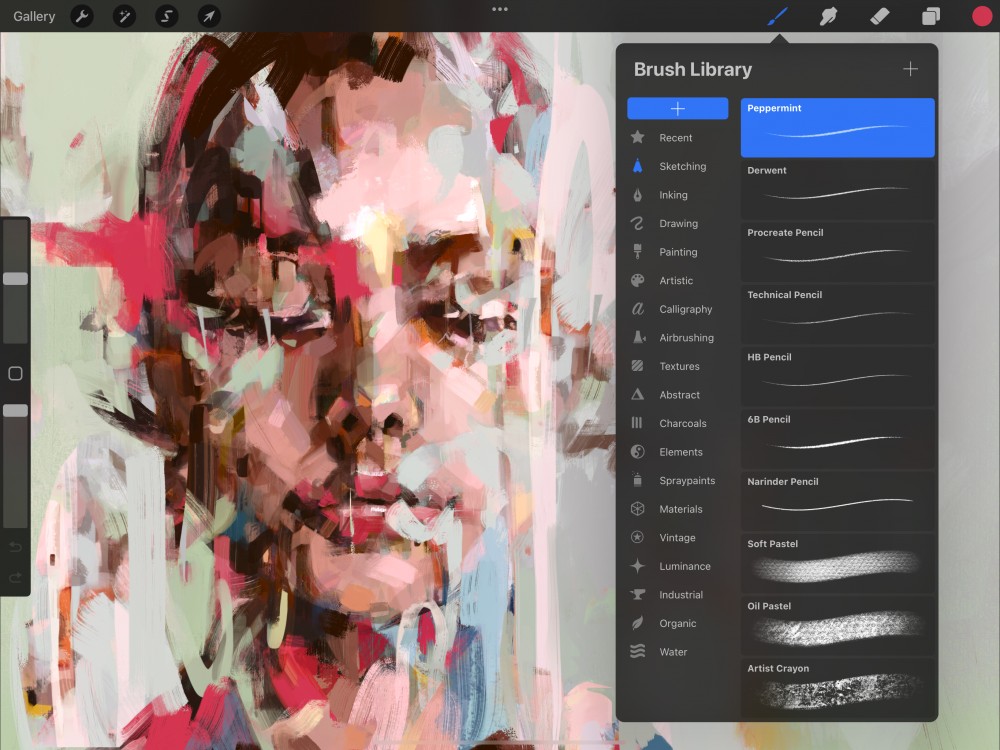
Task: Add new brush with top-right plus
Action: pyautogui.click(x=910, y=69)
